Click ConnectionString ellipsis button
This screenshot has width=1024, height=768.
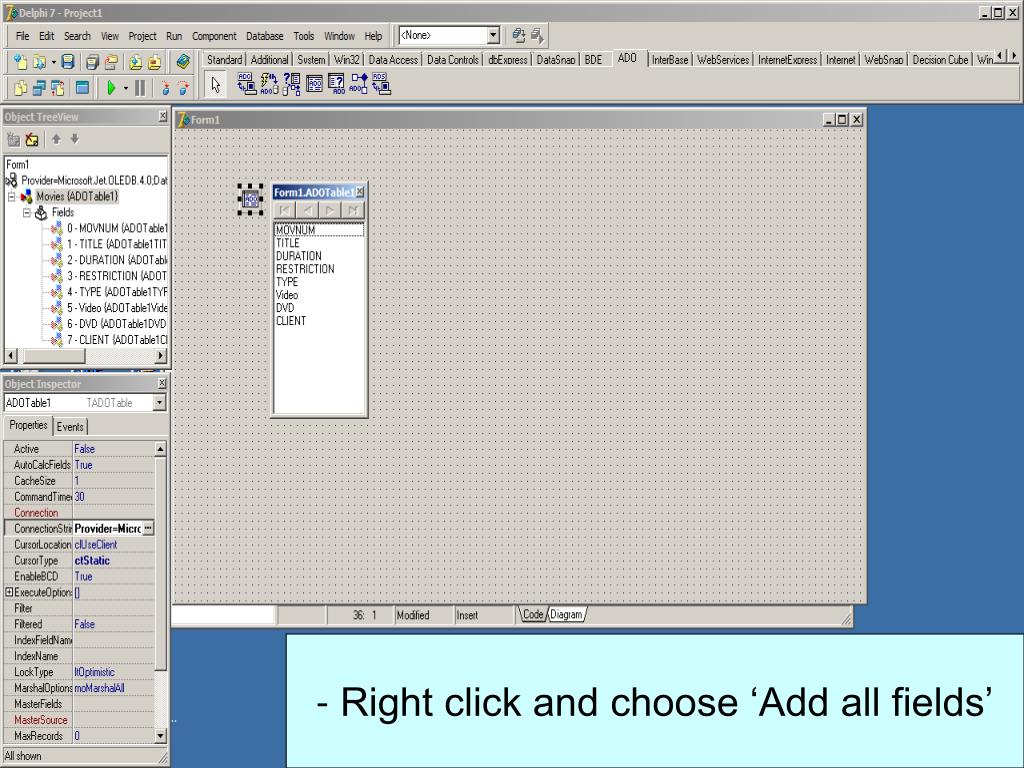click(148, 528)
